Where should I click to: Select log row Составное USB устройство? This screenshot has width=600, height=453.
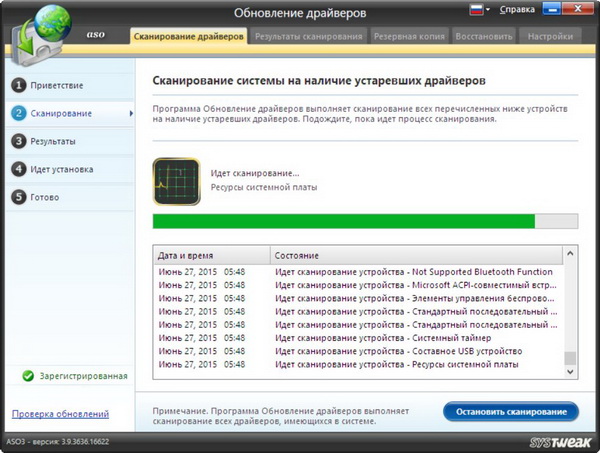358,351
